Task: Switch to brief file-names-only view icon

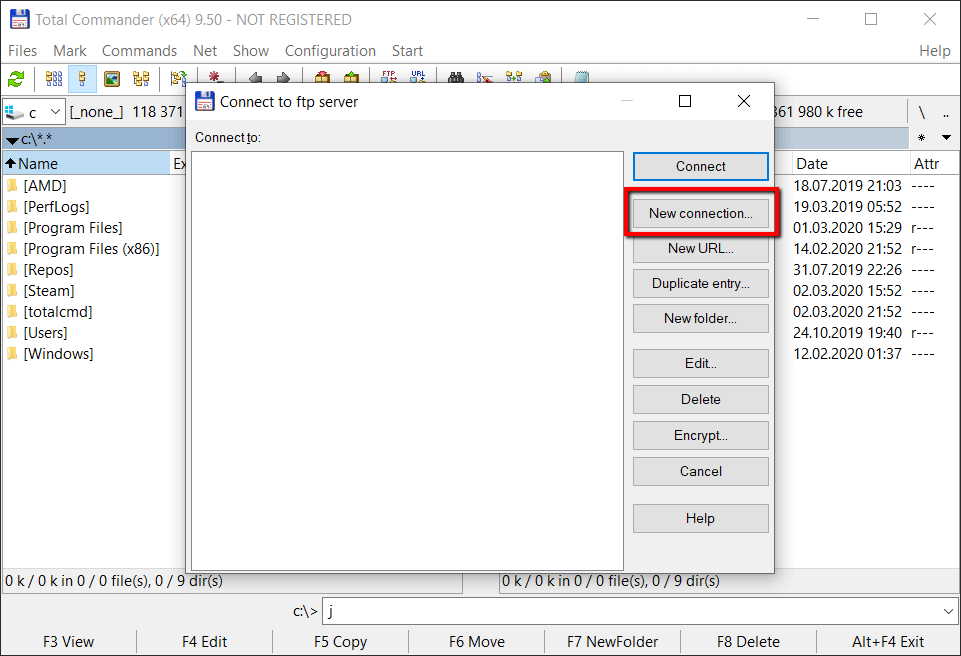Action: [x=54, y=78]
